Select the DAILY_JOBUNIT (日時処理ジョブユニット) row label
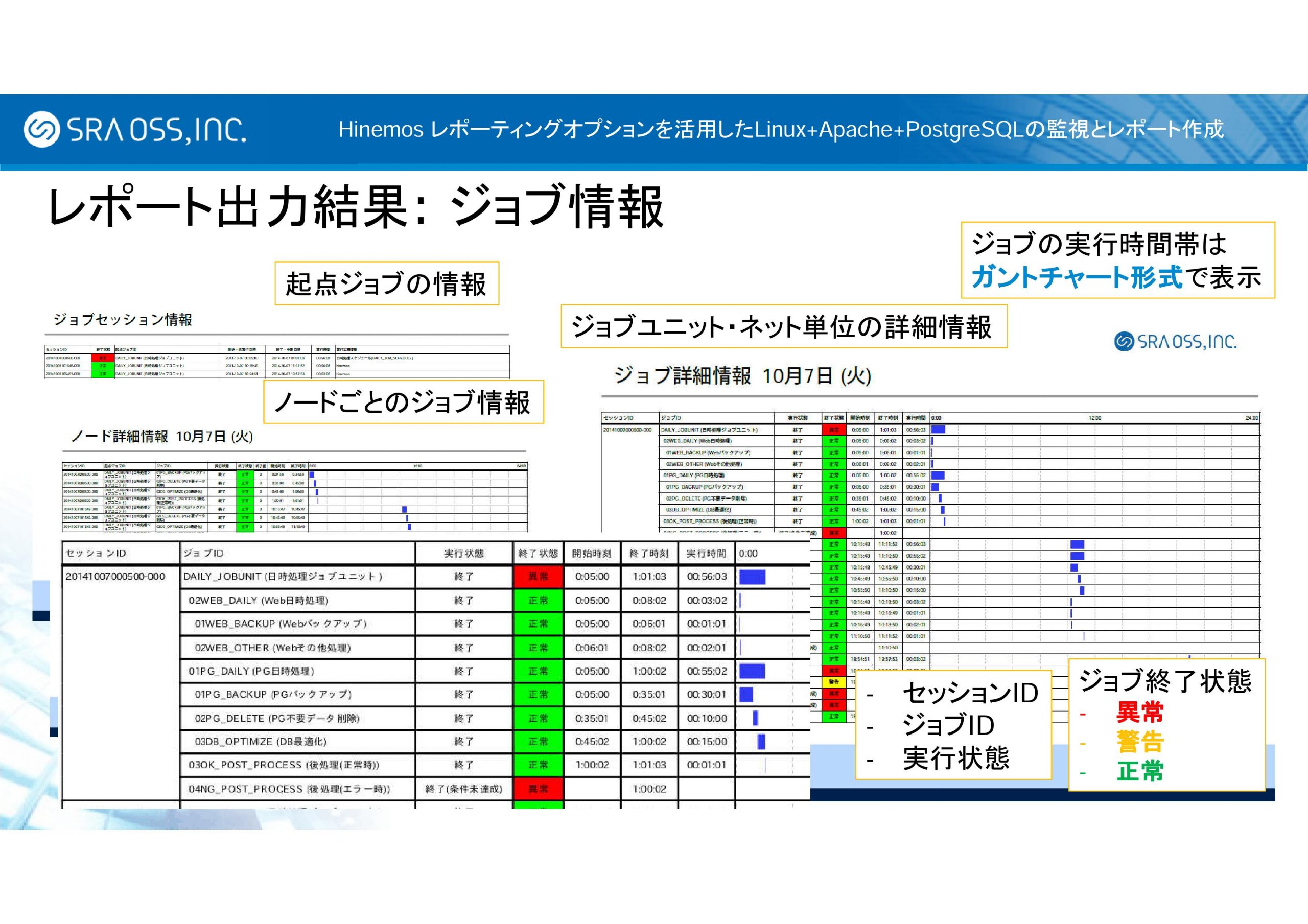 pyautogui.click(x=283, y=577)
